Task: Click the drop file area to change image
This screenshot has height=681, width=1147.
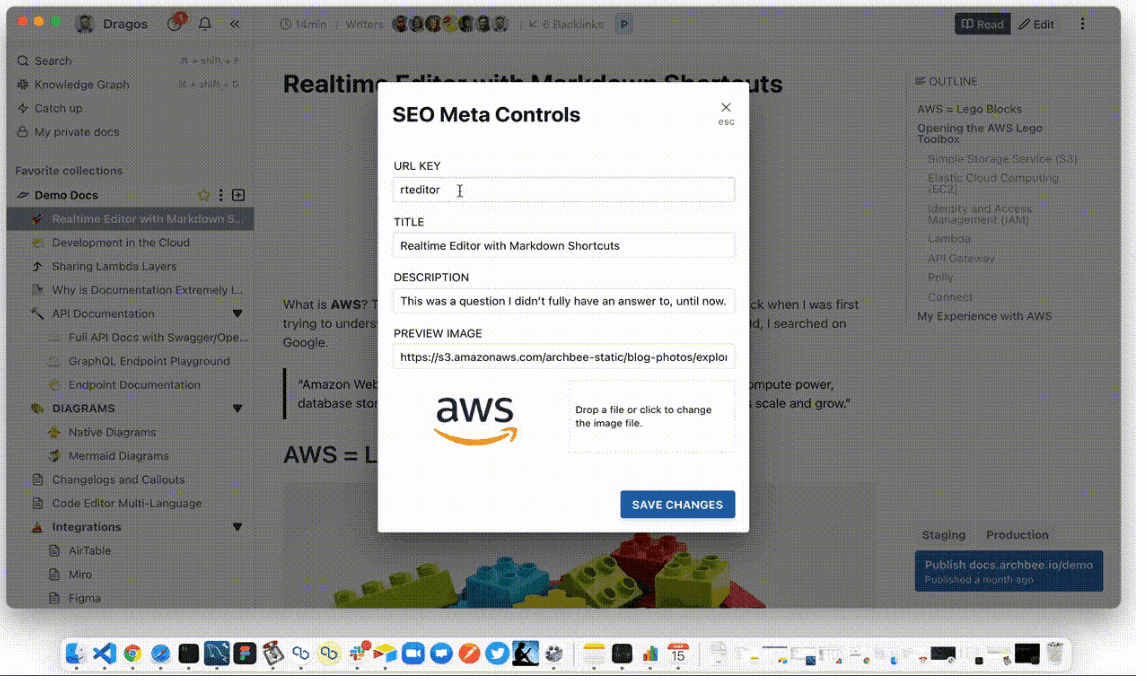Action: pyautogui.click(x=652, y=417)
